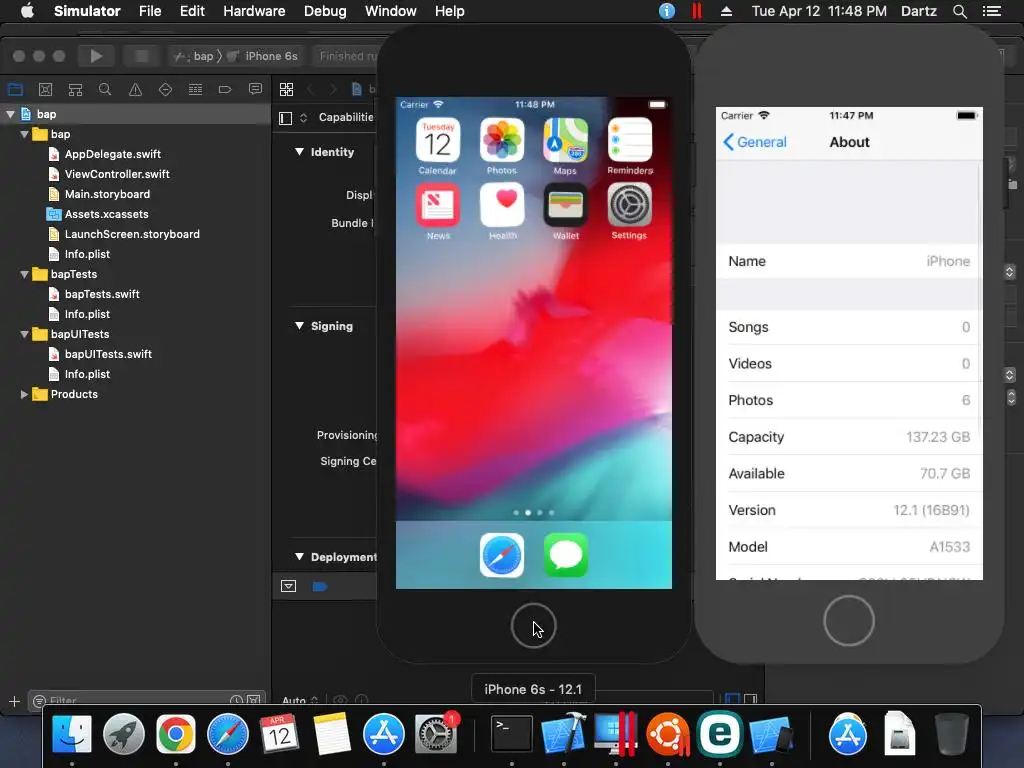
Task: Open the Window menu
Action: [391, 11]
